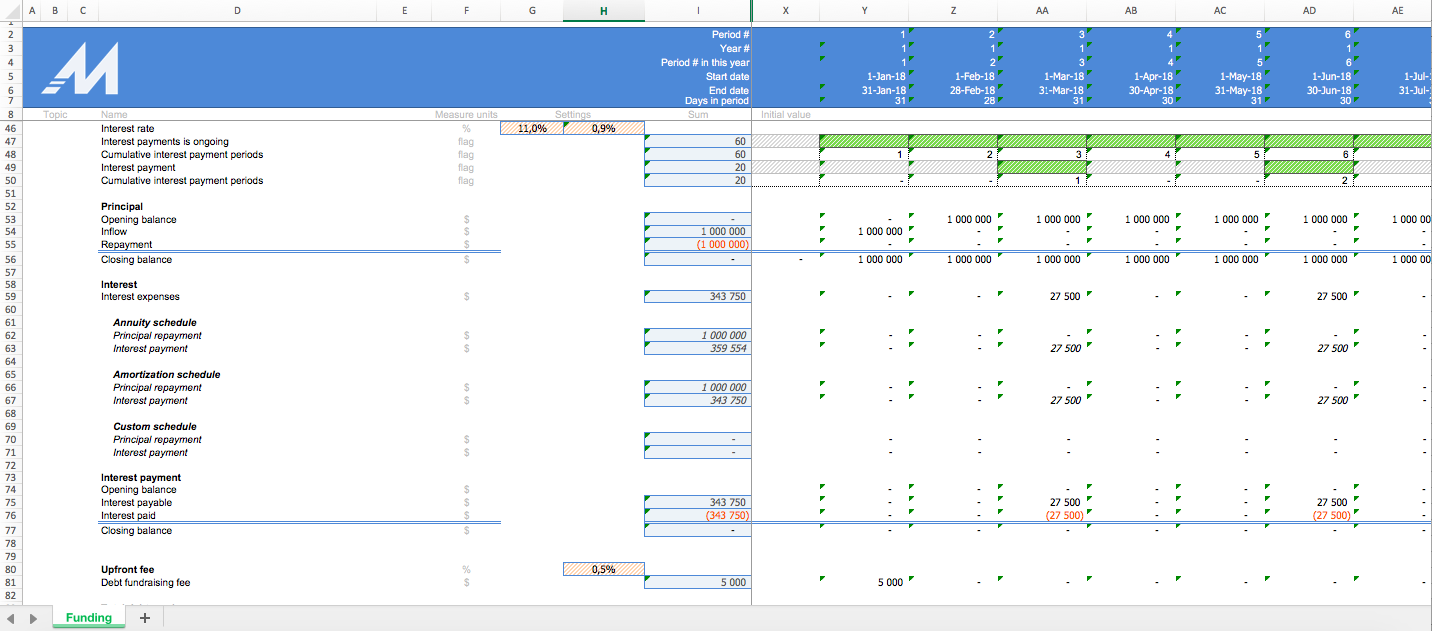The height and width of the screenshot is (631, 1432).
Task: Select the Funding sheet tab
Action: 88,618
